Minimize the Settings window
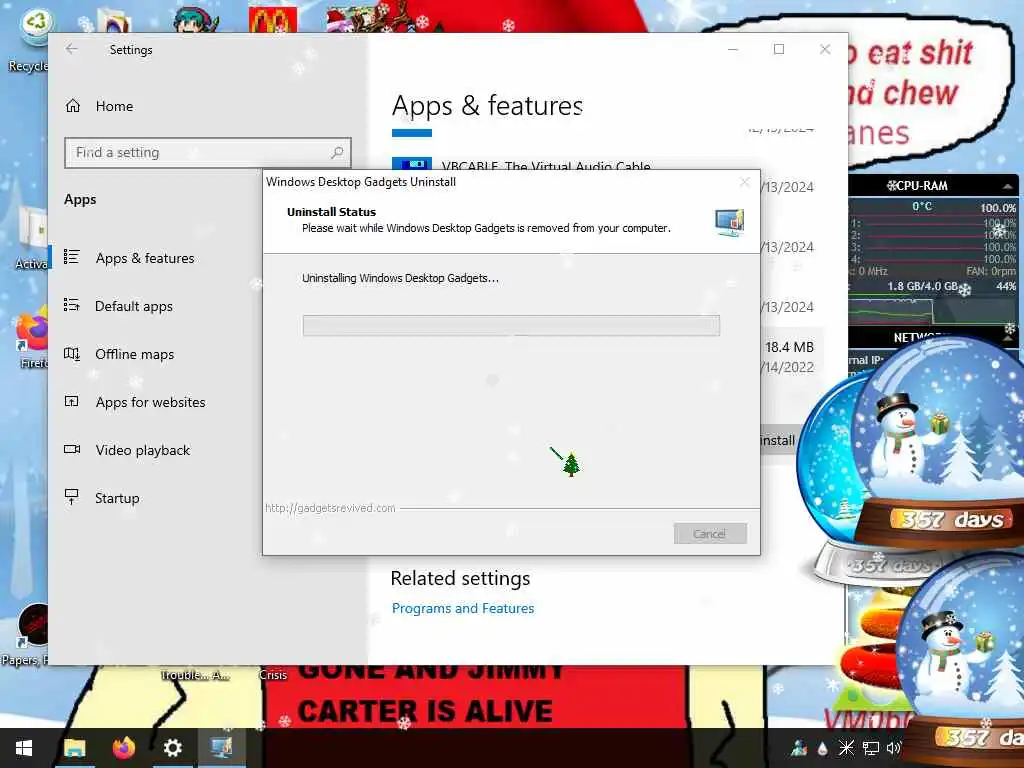Screen dimensions: 1024x768 pyautogui.click(x=733, y=50)
